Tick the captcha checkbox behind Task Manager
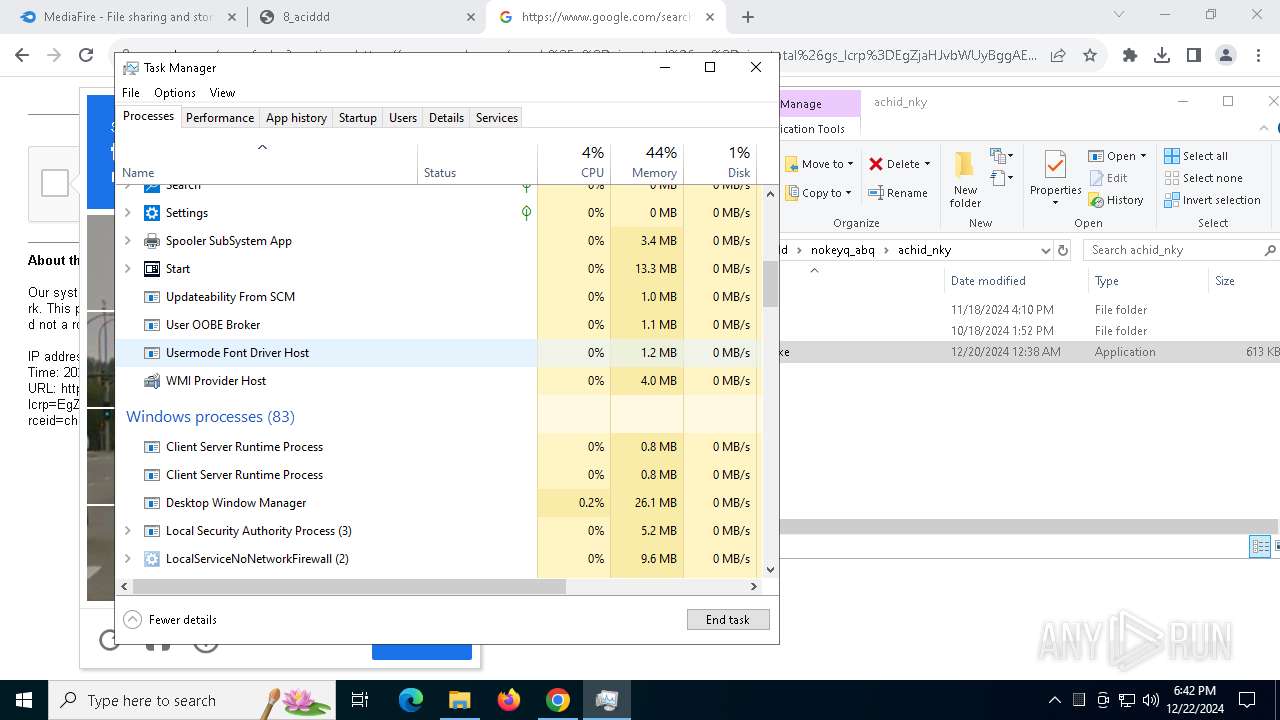This screenshot has height=720, width=1280. tap(55, 183)
